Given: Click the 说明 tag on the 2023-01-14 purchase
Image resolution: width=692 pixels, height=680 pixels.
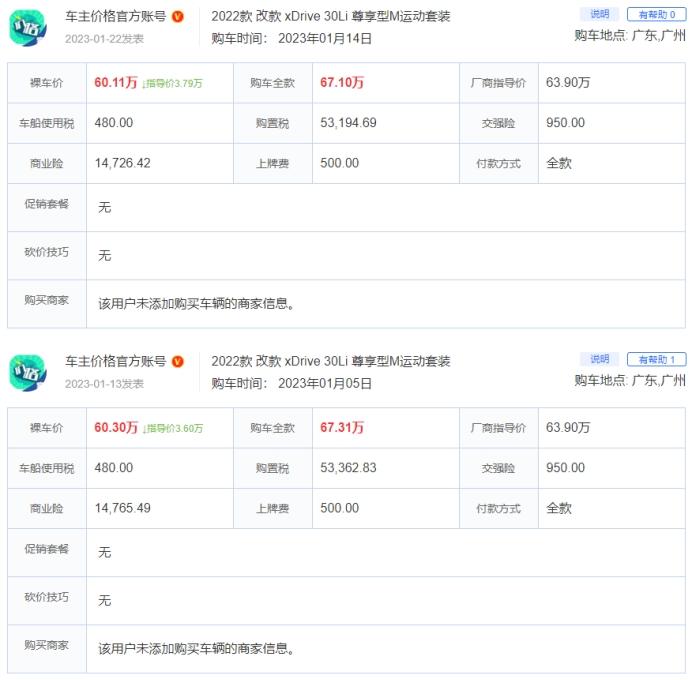Looking at the screenshot, I should click(x=599, y=14).
